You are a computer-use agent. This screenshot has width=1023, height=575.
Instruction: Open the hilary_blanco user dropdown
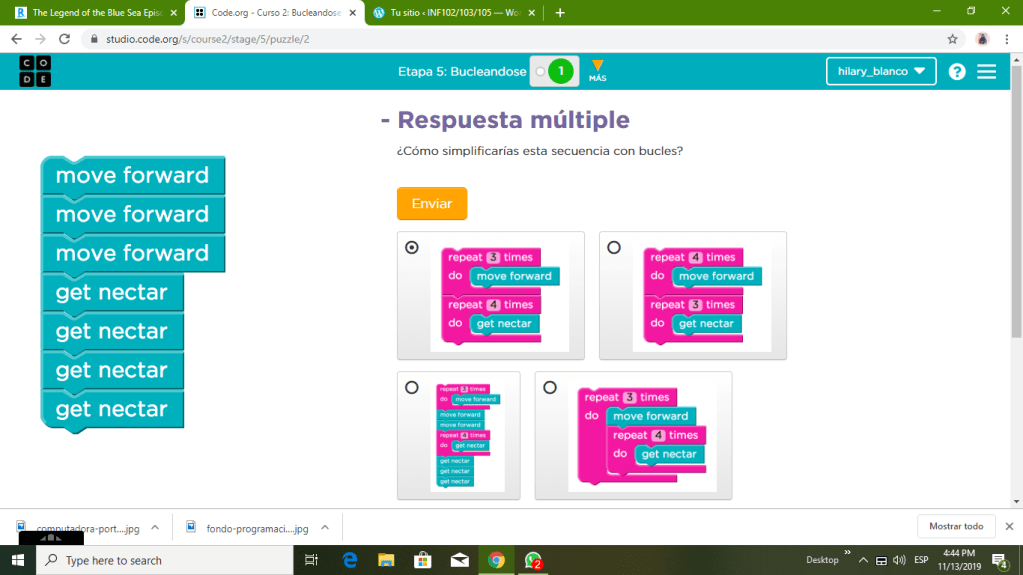[880, 72]
